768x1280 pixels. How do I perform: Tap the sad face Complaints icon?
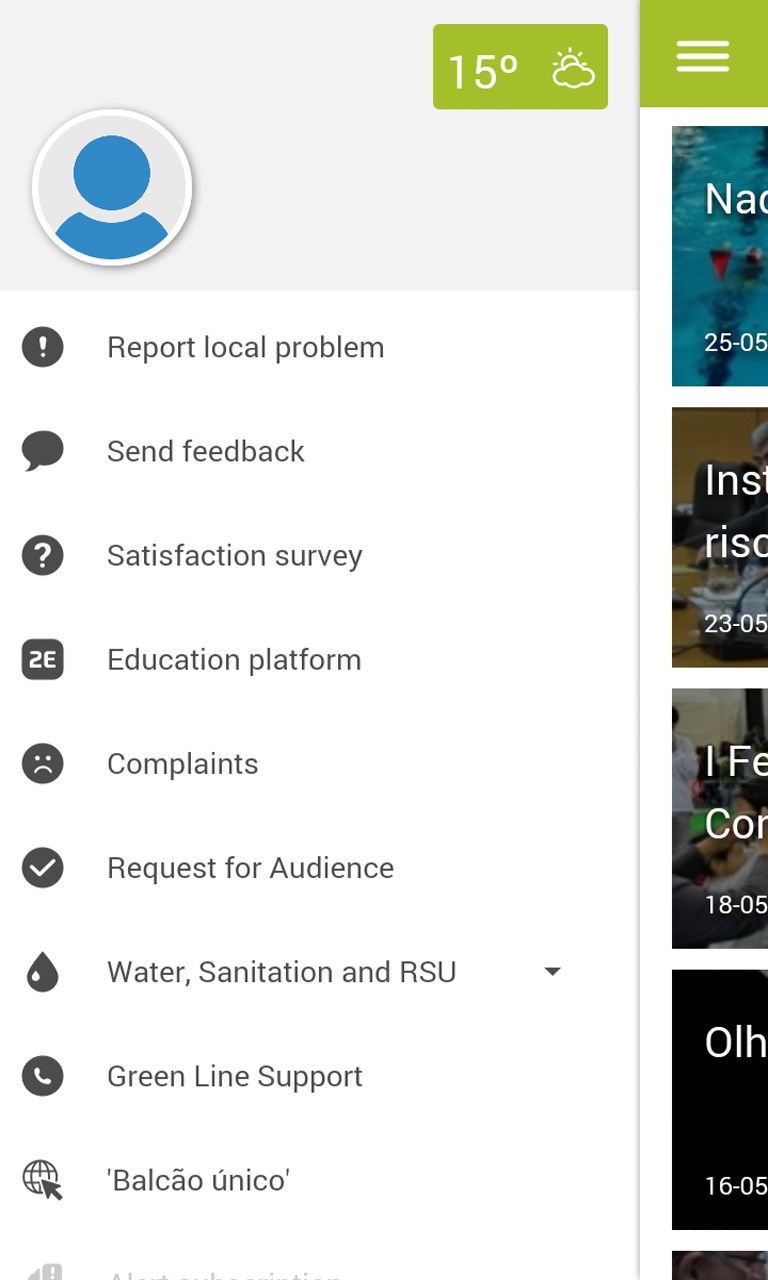point(43,764)
